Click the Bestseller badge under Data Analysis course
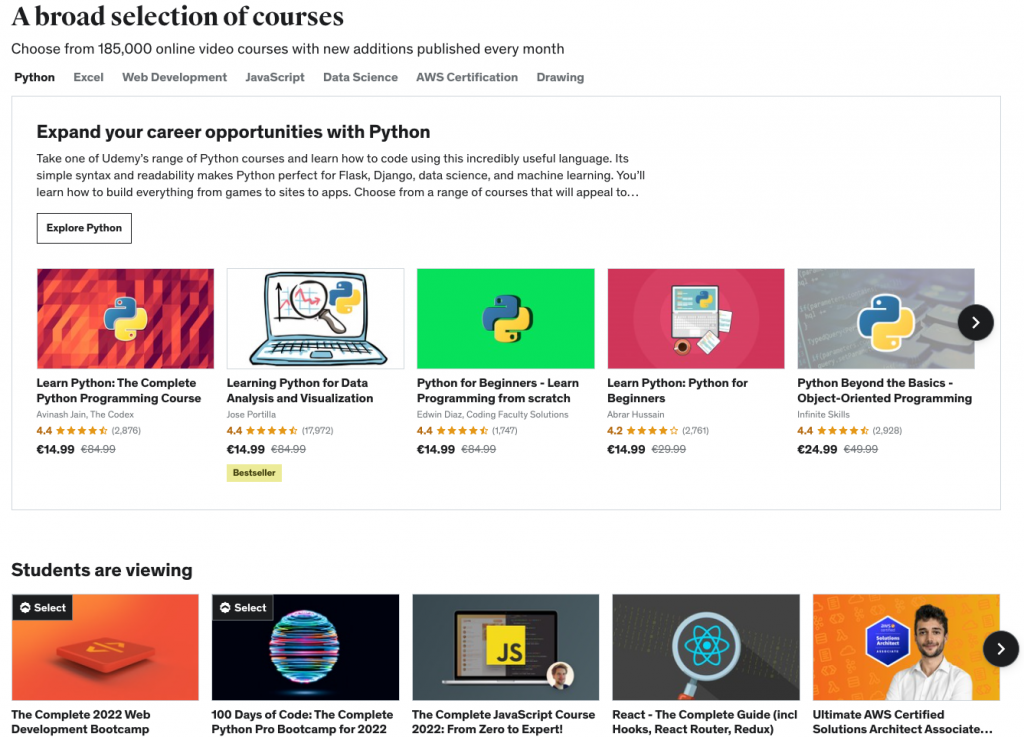Screen dimensions: 1024x737 254,473
